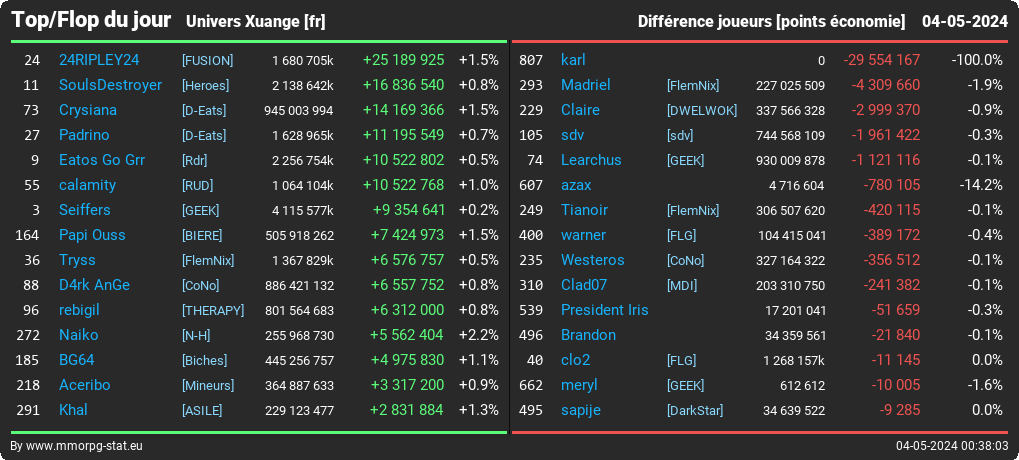Select the Univers Xuange [fr] heading
The height and width of the screenshot is (460, 1019).
coord(255,21)
